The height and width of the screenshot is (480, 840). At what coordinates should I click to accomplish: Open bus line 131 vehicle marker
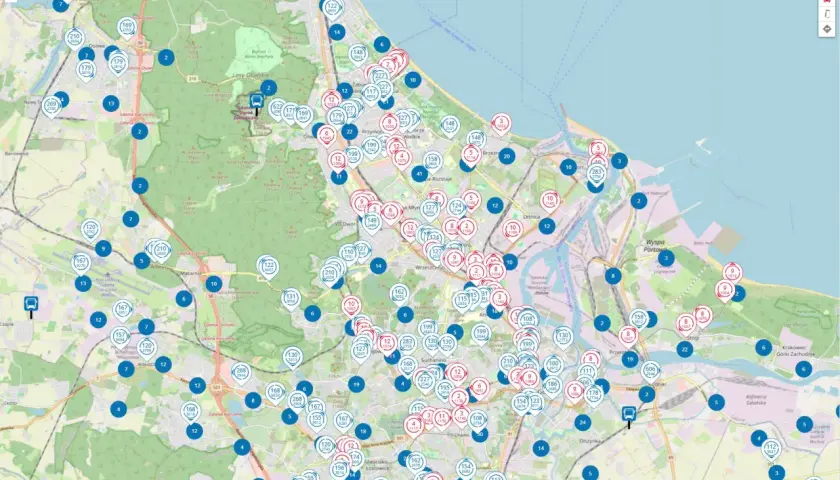pos(291,298)
